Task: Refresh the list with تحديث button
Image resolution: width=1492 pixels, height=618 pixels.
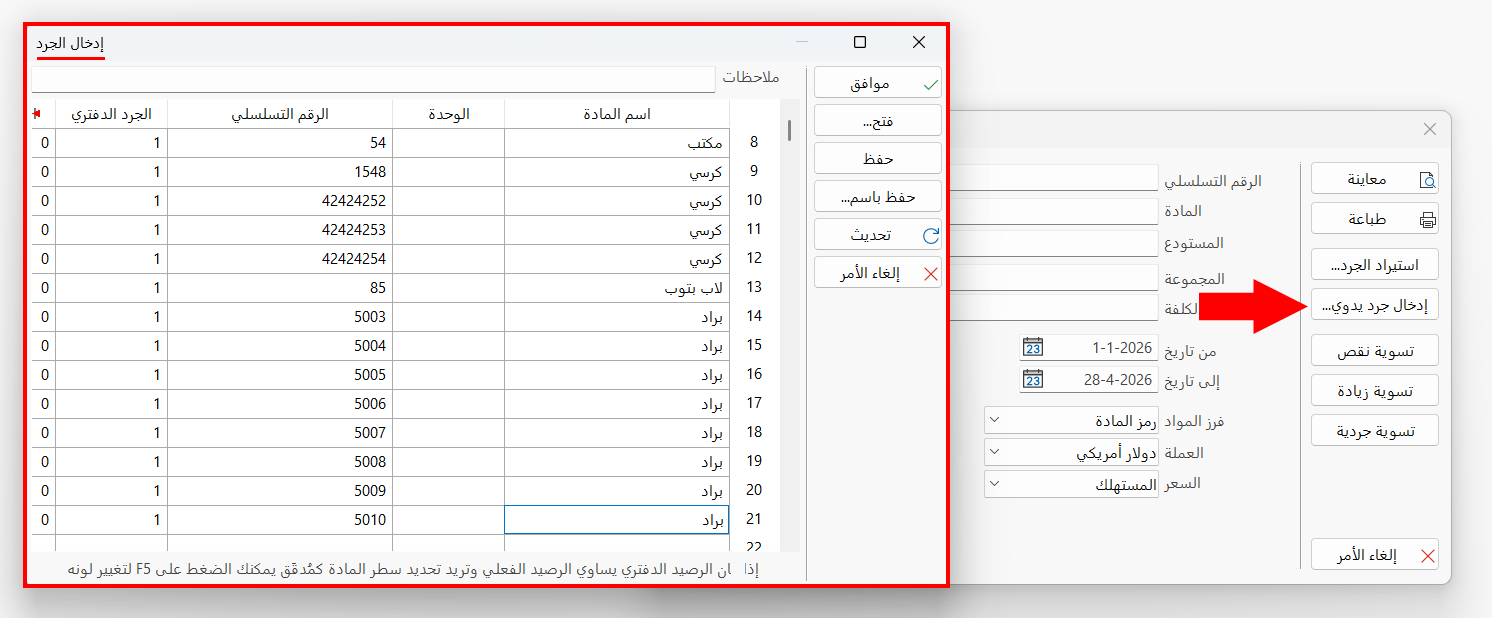Action: pyautogui.click(x=877, y=235)
